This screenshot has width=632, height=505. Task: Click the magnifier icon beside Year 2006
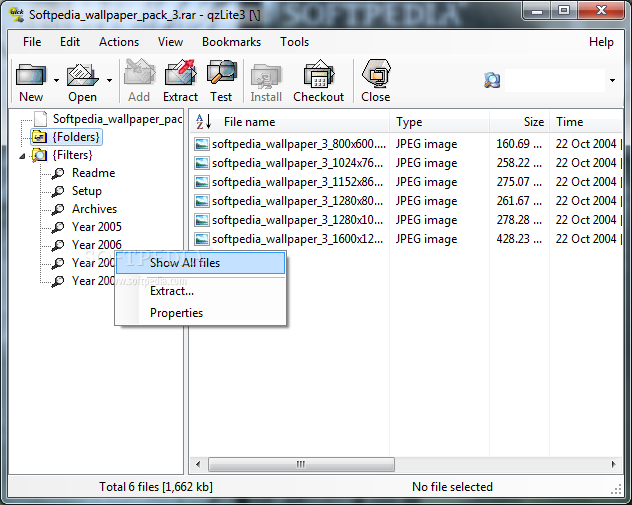pyautogui.click(x=58, y=245)
